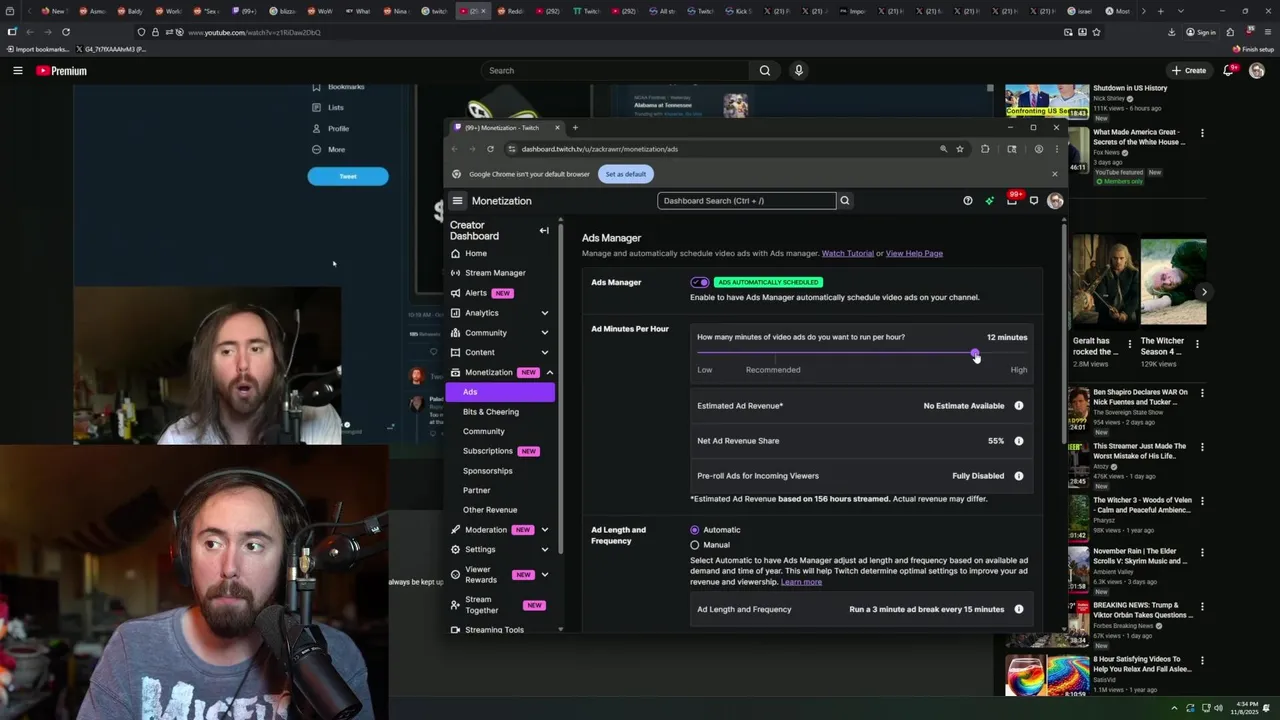Go to YouTube Premium home logo

pos(62,71)
